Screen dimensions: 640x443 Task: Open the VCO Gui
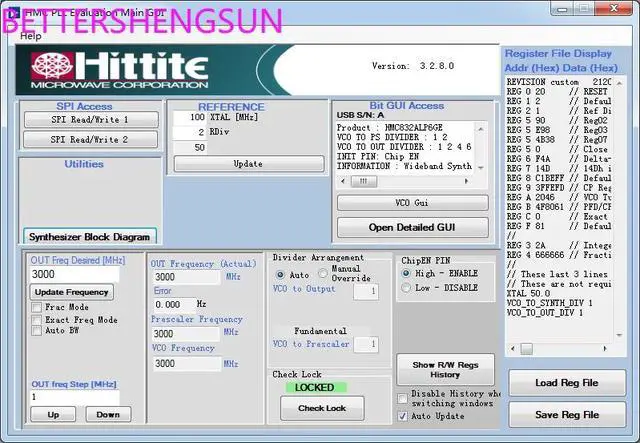click(x=412, y=203)
